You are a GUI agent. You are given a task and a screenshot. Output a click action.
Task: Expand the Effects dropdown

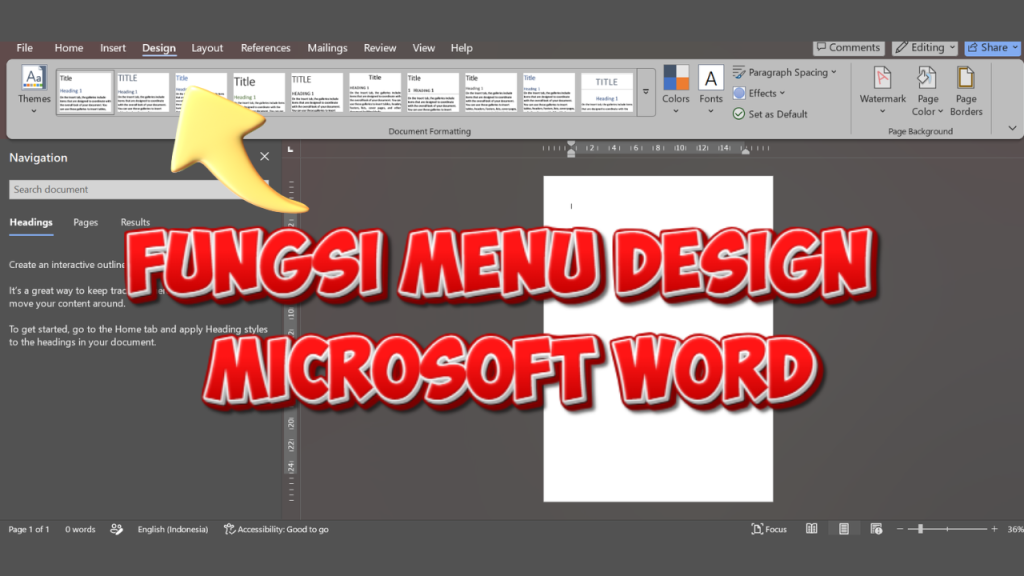pyautogui.click(x=759, y=93)
